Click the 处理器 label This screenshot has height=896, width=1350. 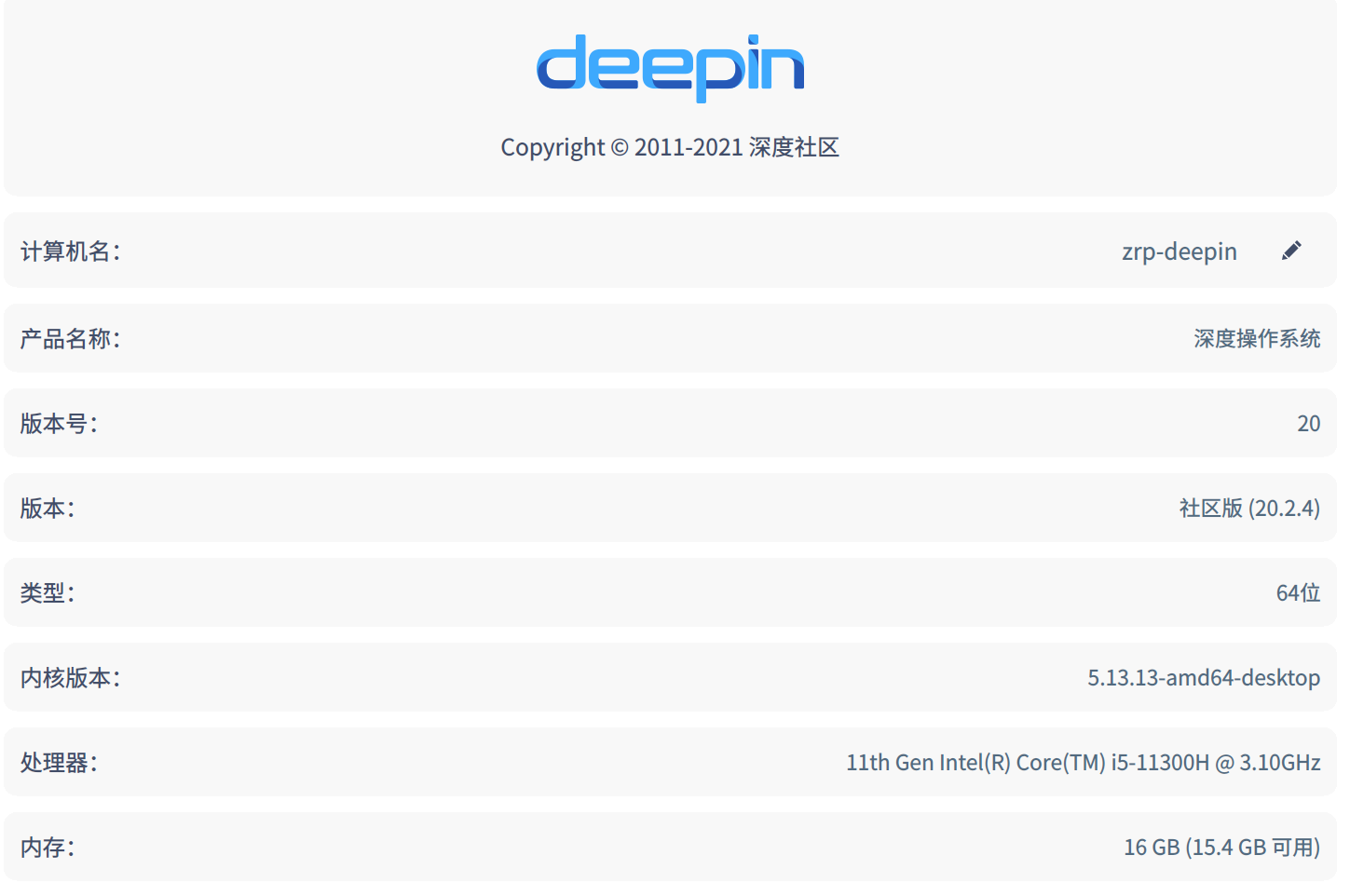[x=60, y=762]
